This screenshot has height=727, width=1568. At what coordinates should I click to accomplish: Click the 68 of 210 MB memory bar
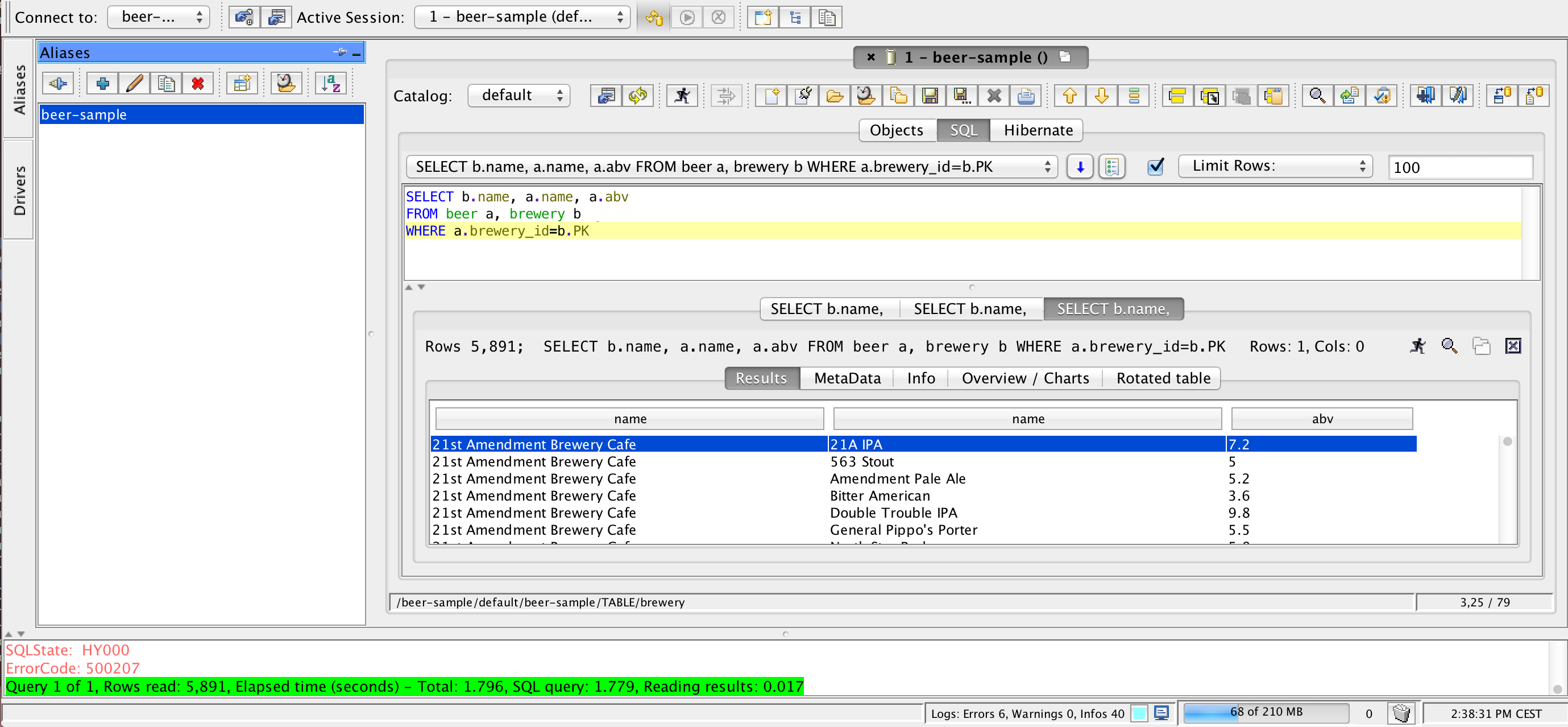point(1266,712)
